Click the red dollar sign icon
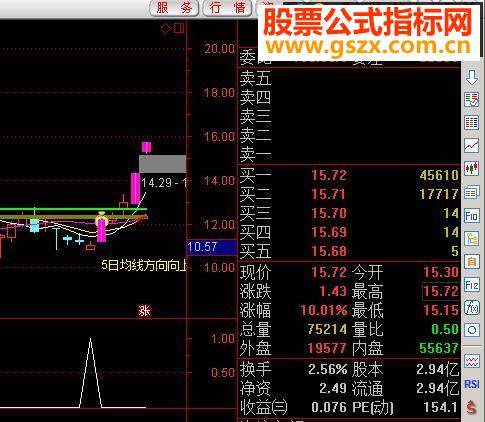Viewport: 485px width, 422px height. (472, 407)
